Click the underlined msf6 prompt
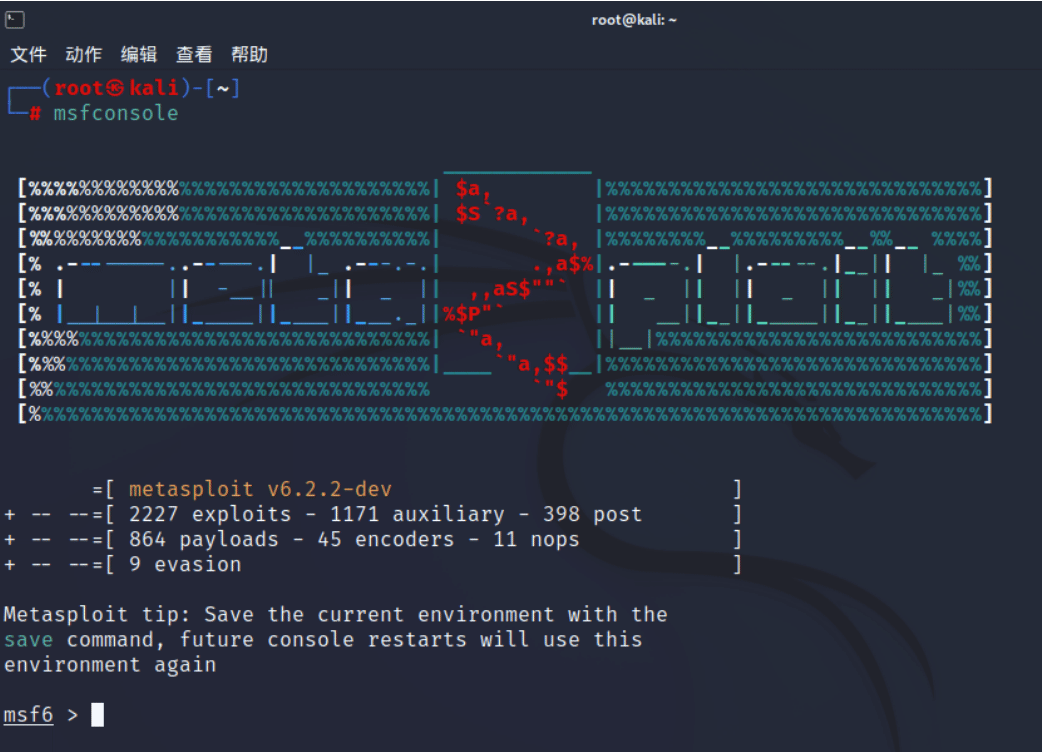The width and height of the screenshot is (1042, 752). (x=29, y=715)
